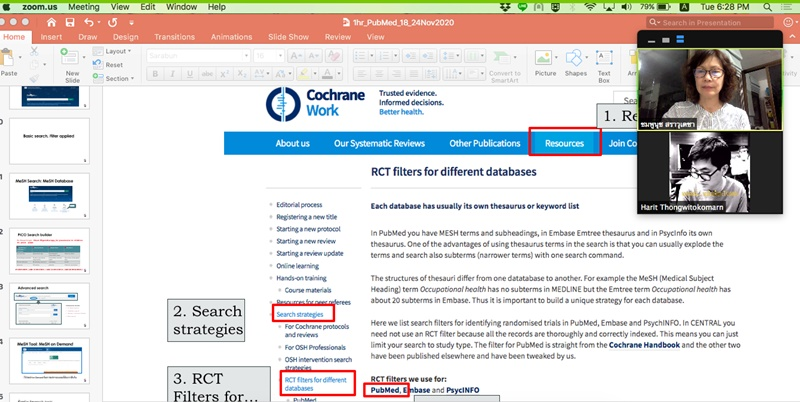Toggle italic formatting
The width and height of the screenshot is (800, 402).
pyautogui.click(x=172, y=74)
